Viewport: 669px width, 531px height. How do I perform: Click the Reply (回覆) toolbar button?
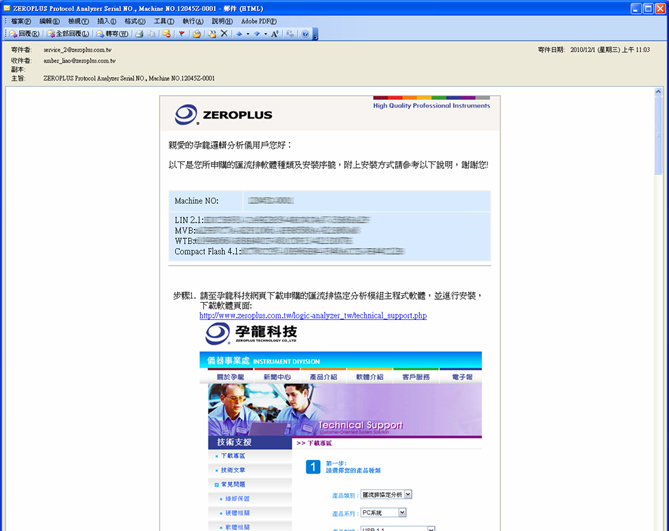pyautogui.click(x=24, y=34)
